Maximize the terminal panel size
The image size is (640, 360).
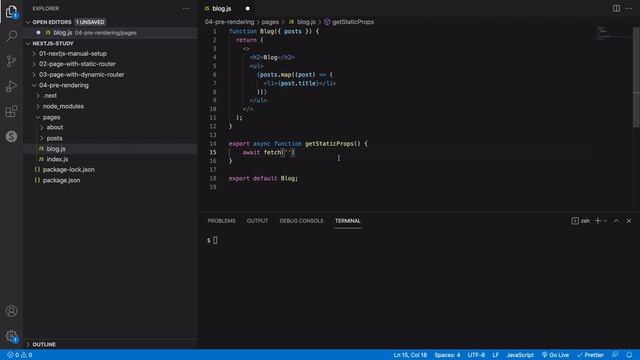[x=616, y=221]
